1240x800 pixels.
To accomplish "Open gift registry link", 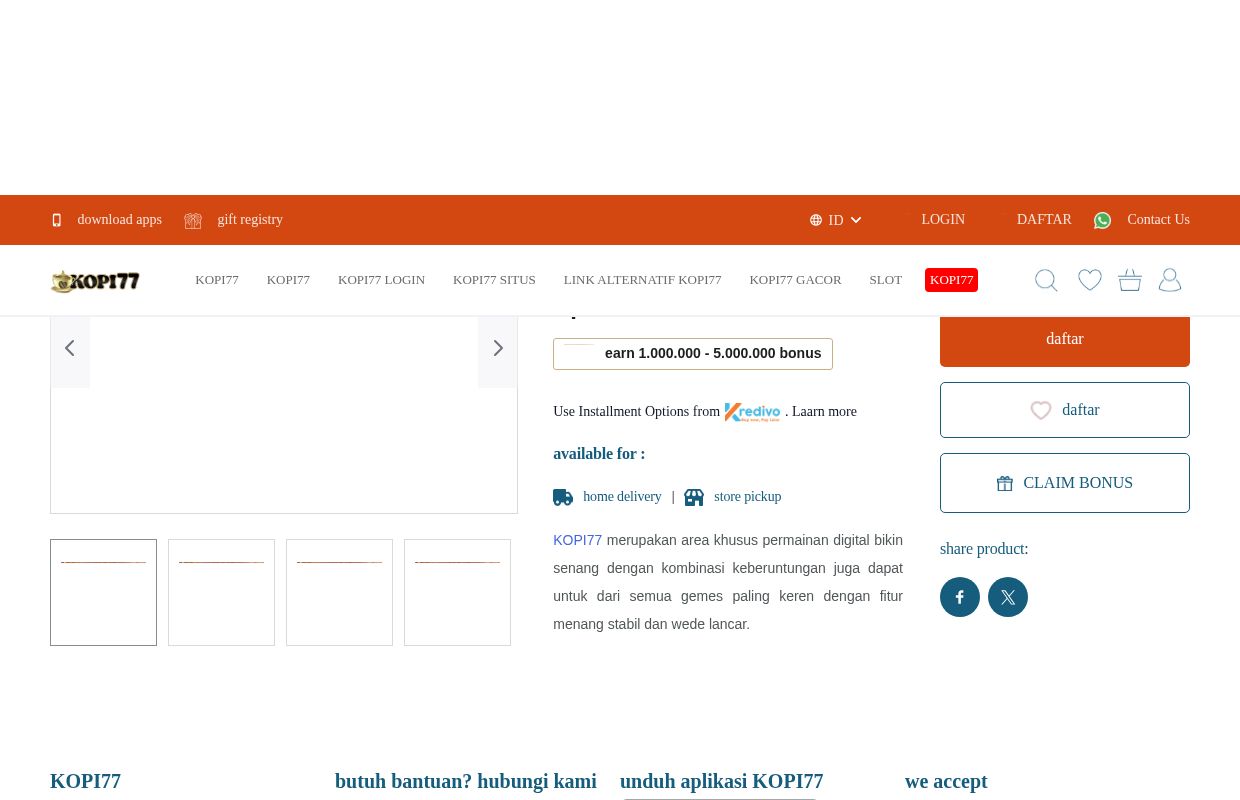I will coord(250,220).
